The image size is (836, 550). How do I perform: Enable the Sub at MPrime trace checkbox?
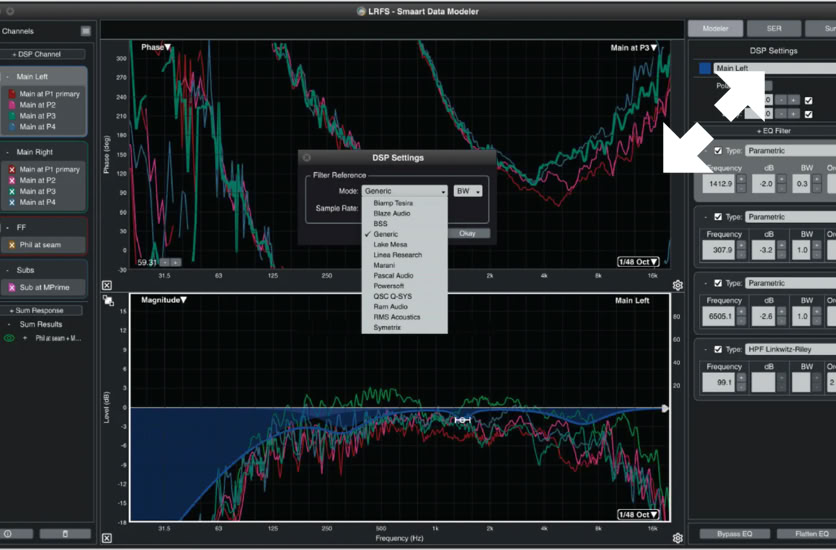tap(12, 287)
